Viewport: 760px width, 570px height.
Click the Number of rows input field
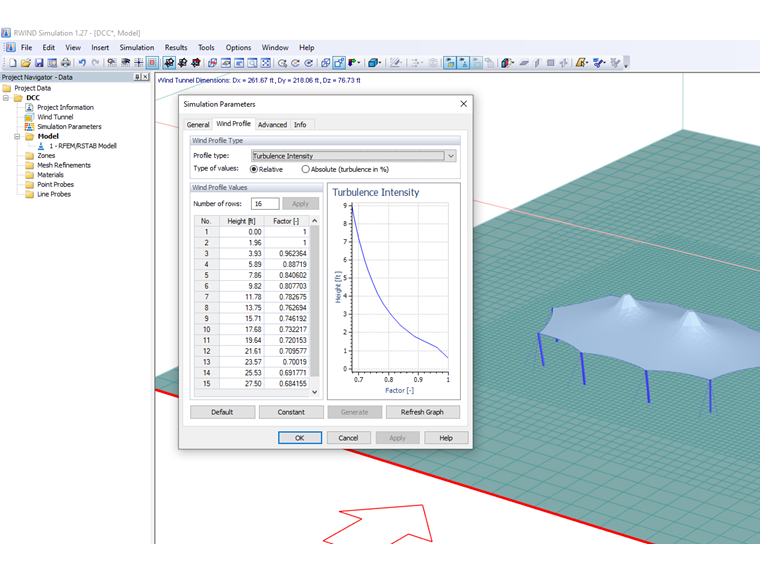(x=265, y=204)
